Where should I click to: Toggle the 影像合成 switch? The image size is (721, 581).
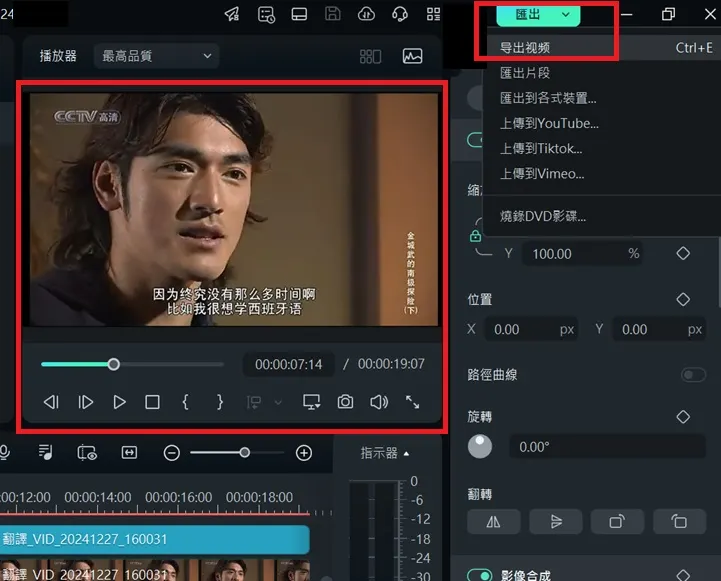tap(480, 575)
